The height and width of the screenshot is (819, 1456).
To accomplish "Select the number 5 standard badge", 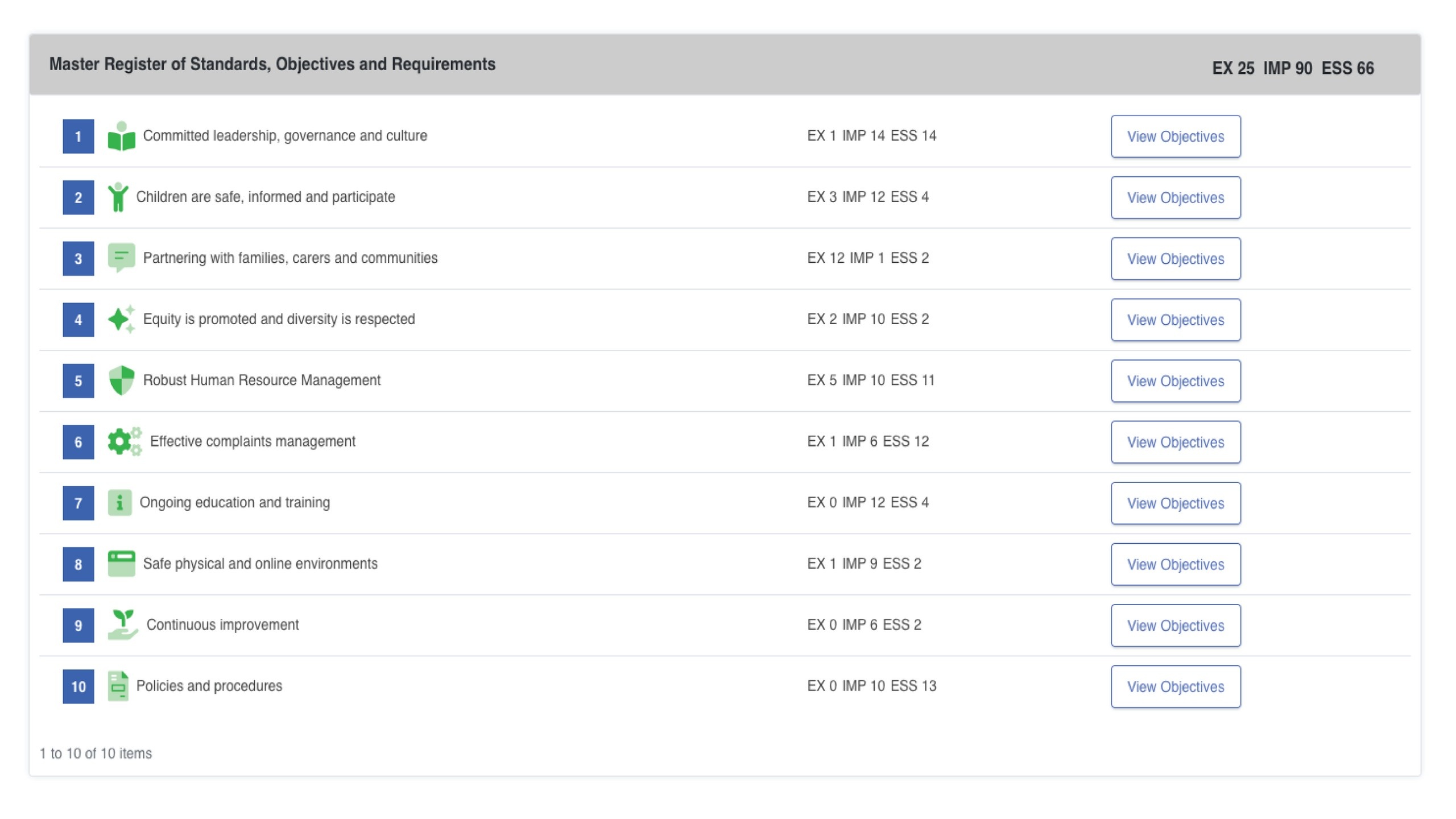I will pyautogui.click(x=78, y=381).
